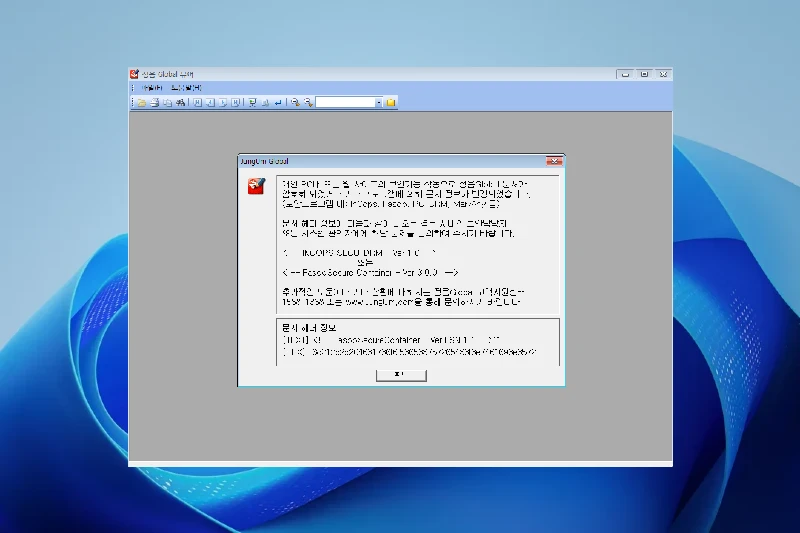Go to next page icon
The width and height of the screenshot is (800, 533).
coord(223,103)
